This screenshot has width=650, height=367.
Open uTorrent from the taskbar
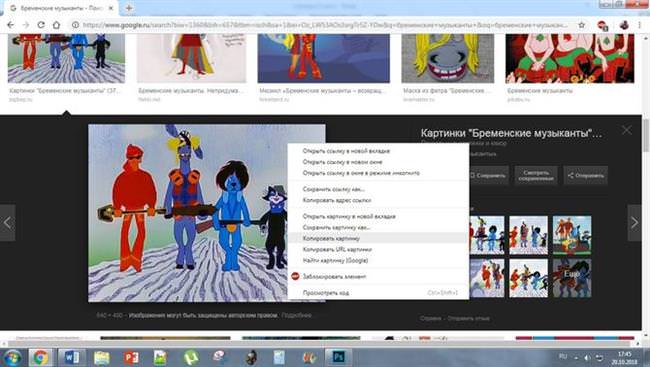[191, 357]
